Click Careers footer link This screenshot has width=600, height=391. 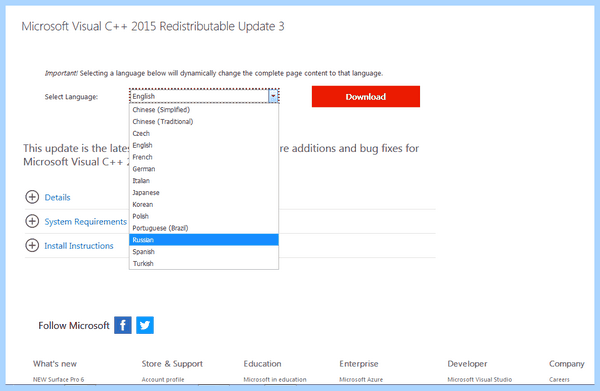click(559, 380)
